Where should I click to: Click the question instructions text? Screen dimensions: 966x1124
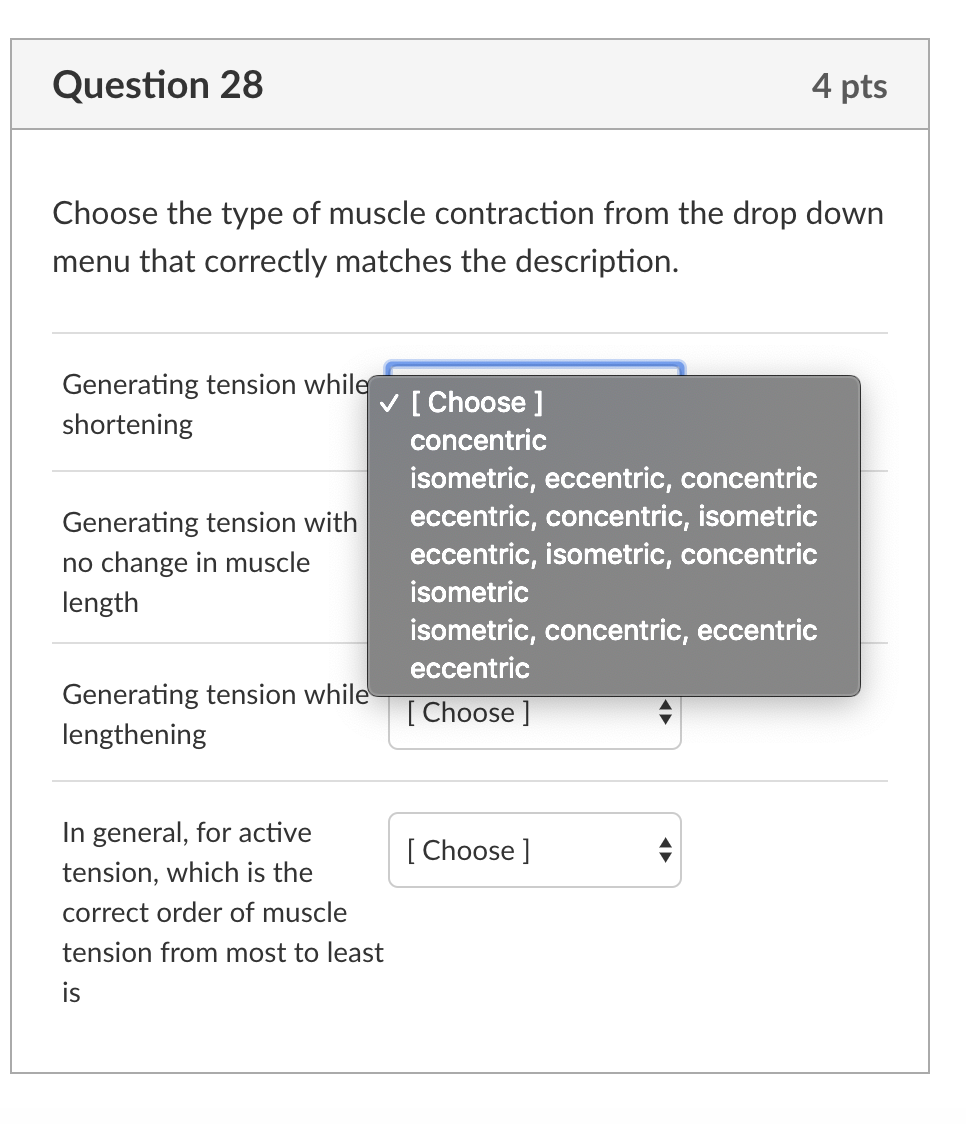[x=467, y=237]
